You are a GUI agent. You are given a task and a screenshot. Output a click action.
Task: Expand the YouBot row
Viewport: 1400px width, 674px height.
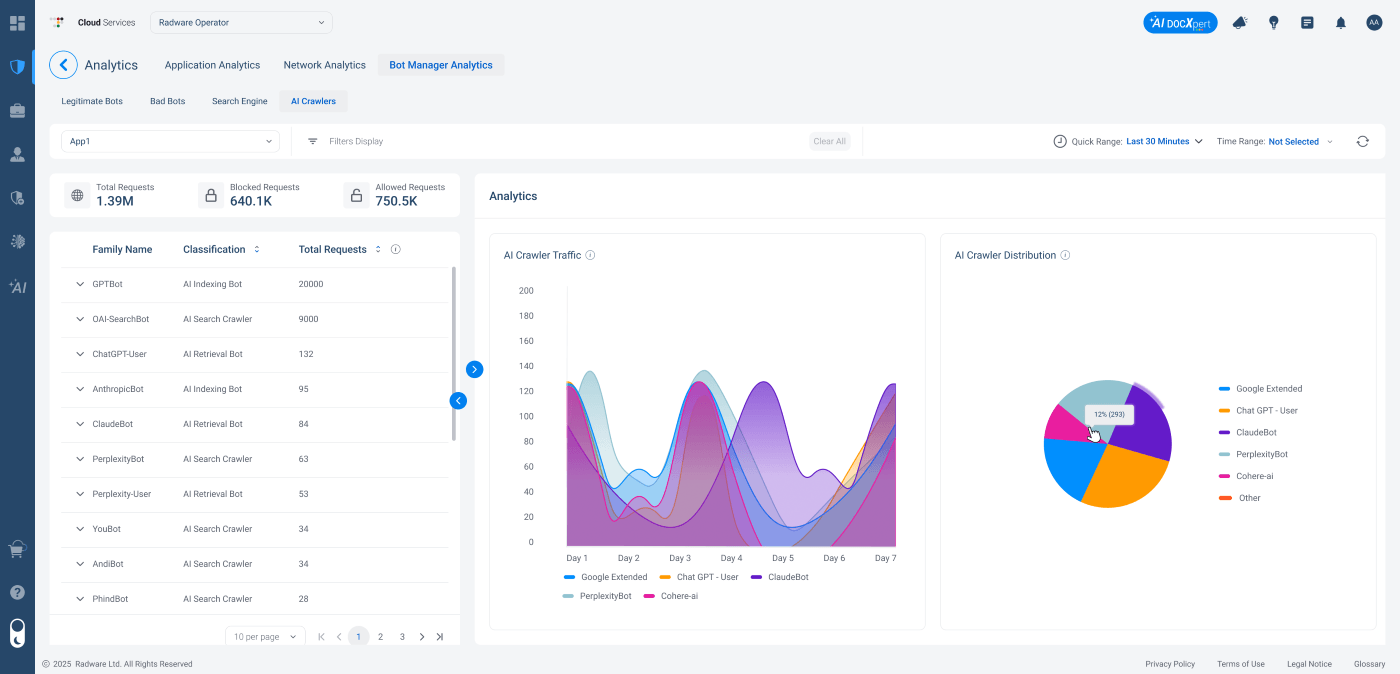click(81, 529)
